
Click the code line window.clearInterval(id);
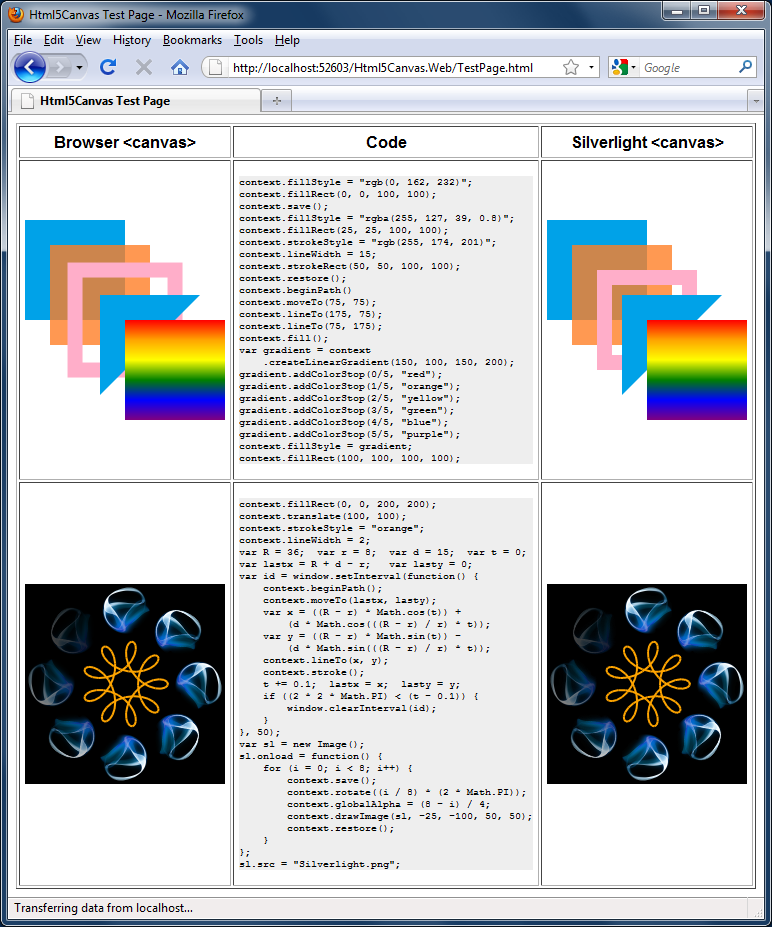[x=362, y=708]
